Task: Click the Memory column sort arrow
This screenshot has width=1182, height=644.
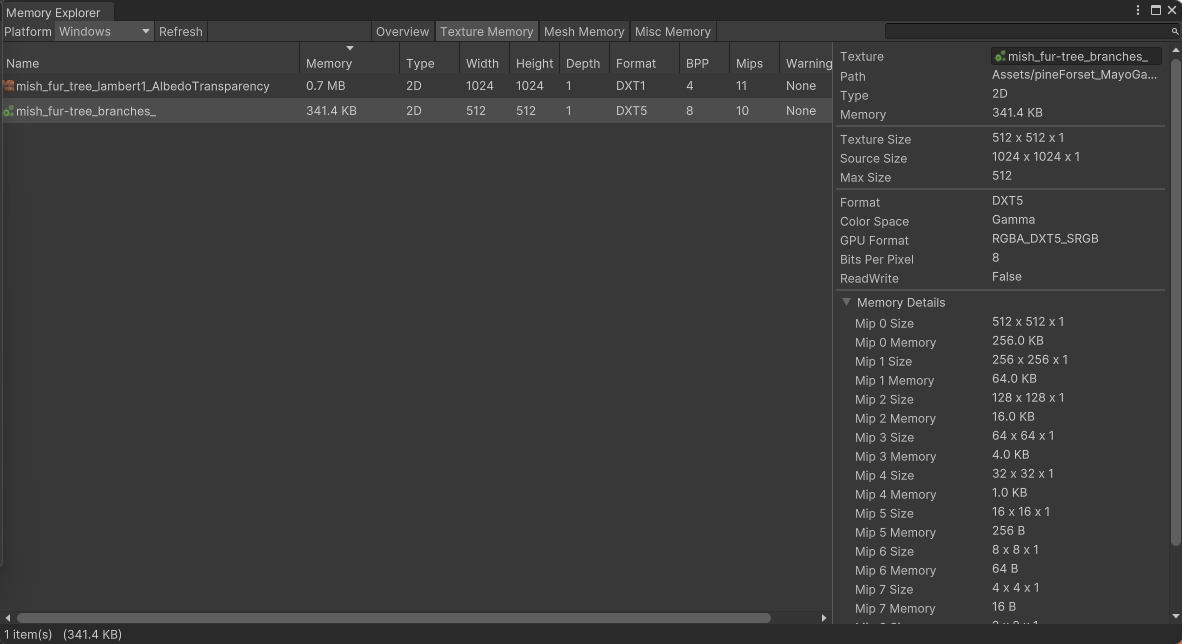Action: (x=350, y=48)
